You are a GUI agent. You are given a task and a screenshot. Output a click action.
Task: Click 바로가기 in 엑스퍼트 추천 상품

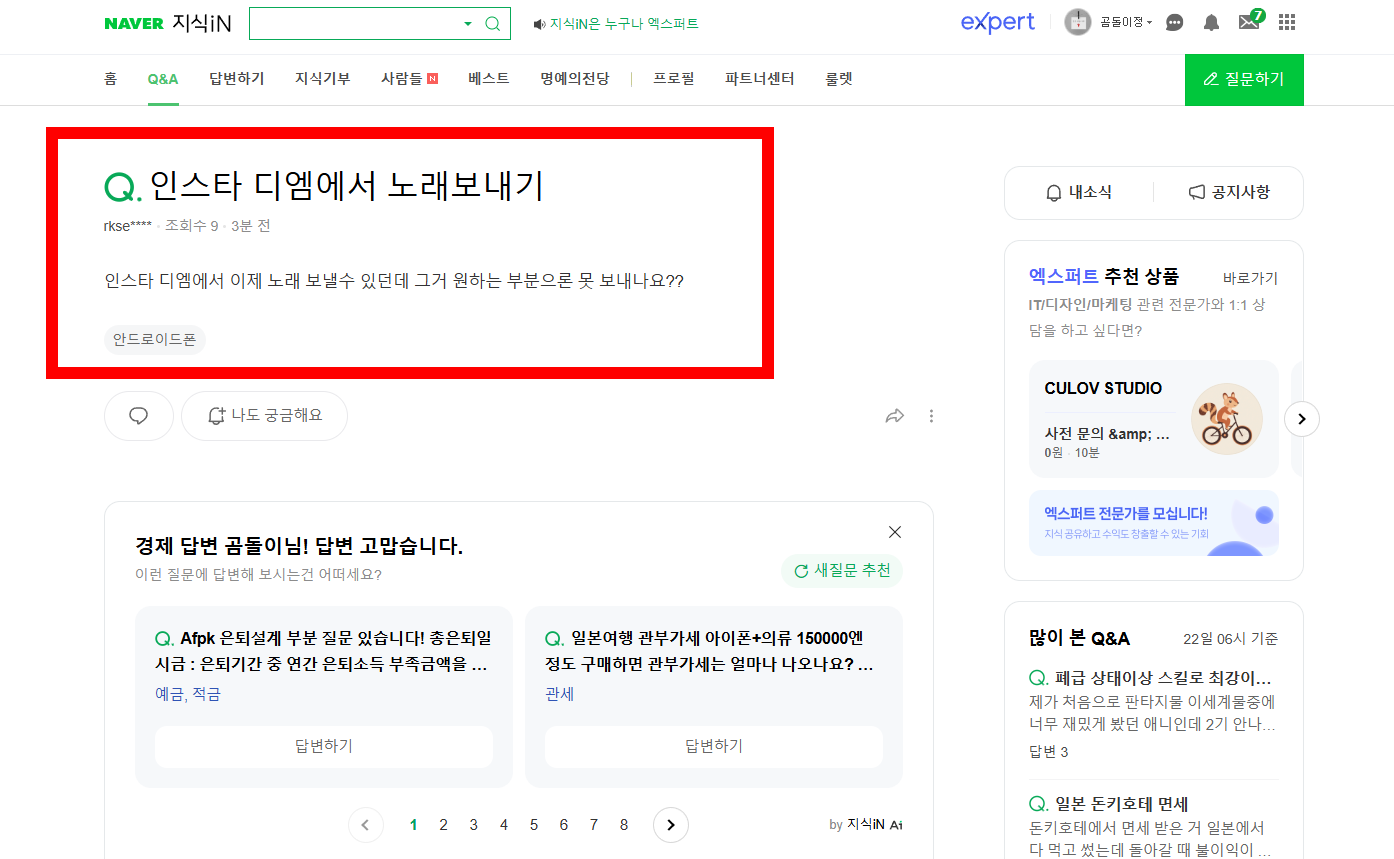pyautogui.click(x=1250, y=278)
